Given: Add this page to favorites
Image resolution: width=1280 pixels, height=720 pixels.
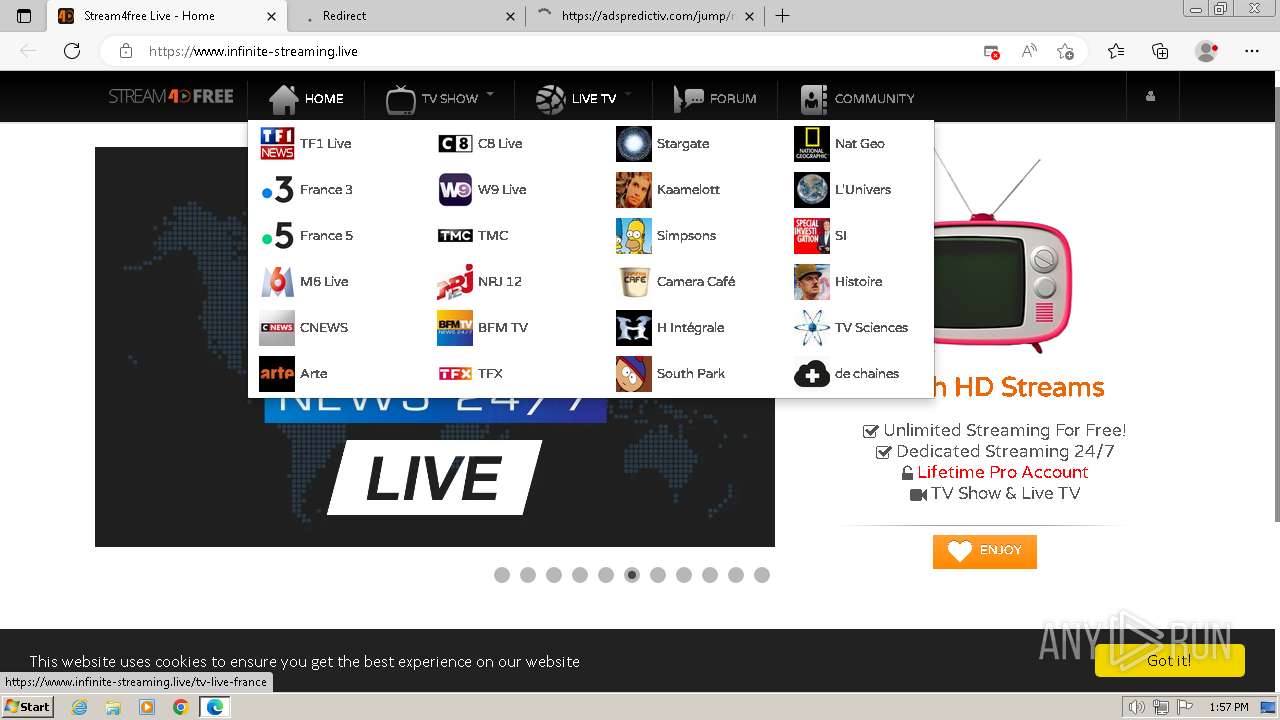Looking at the screenshot, I should (1065, 51).
